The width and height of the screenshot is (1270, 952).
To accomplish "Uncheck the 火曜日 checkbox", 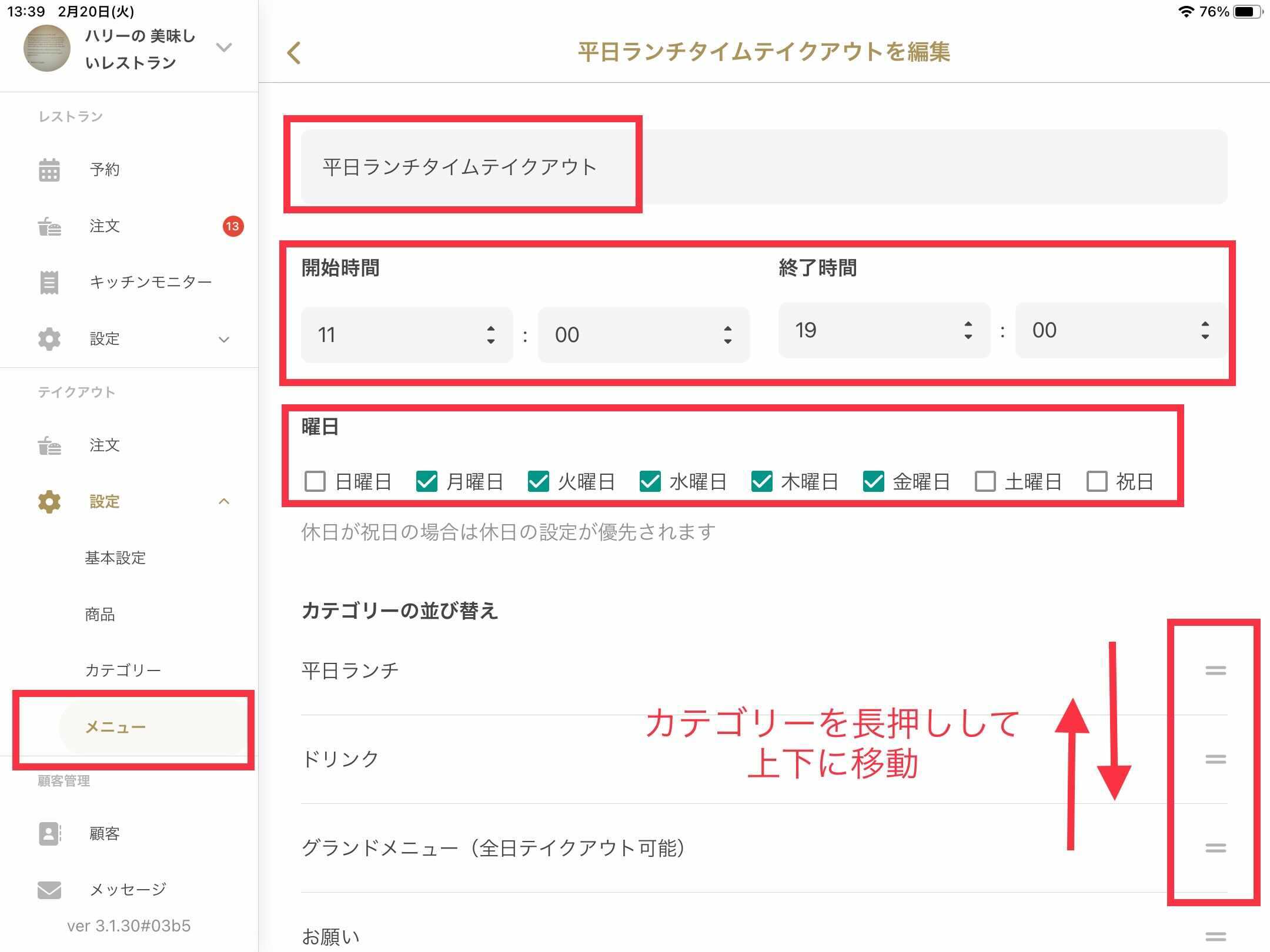I will (539, 481).
